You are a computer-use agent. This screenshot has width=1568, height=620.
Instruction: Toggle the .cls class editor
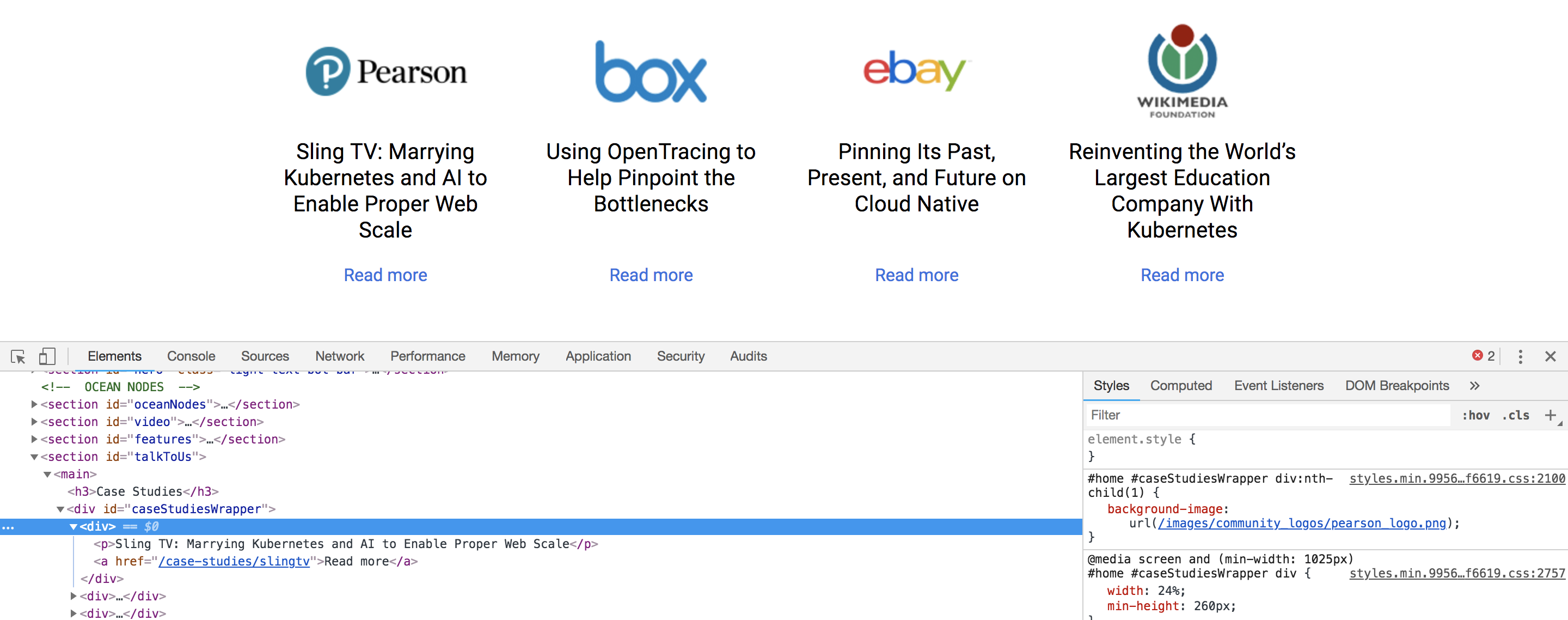(x=1515, y=415)
